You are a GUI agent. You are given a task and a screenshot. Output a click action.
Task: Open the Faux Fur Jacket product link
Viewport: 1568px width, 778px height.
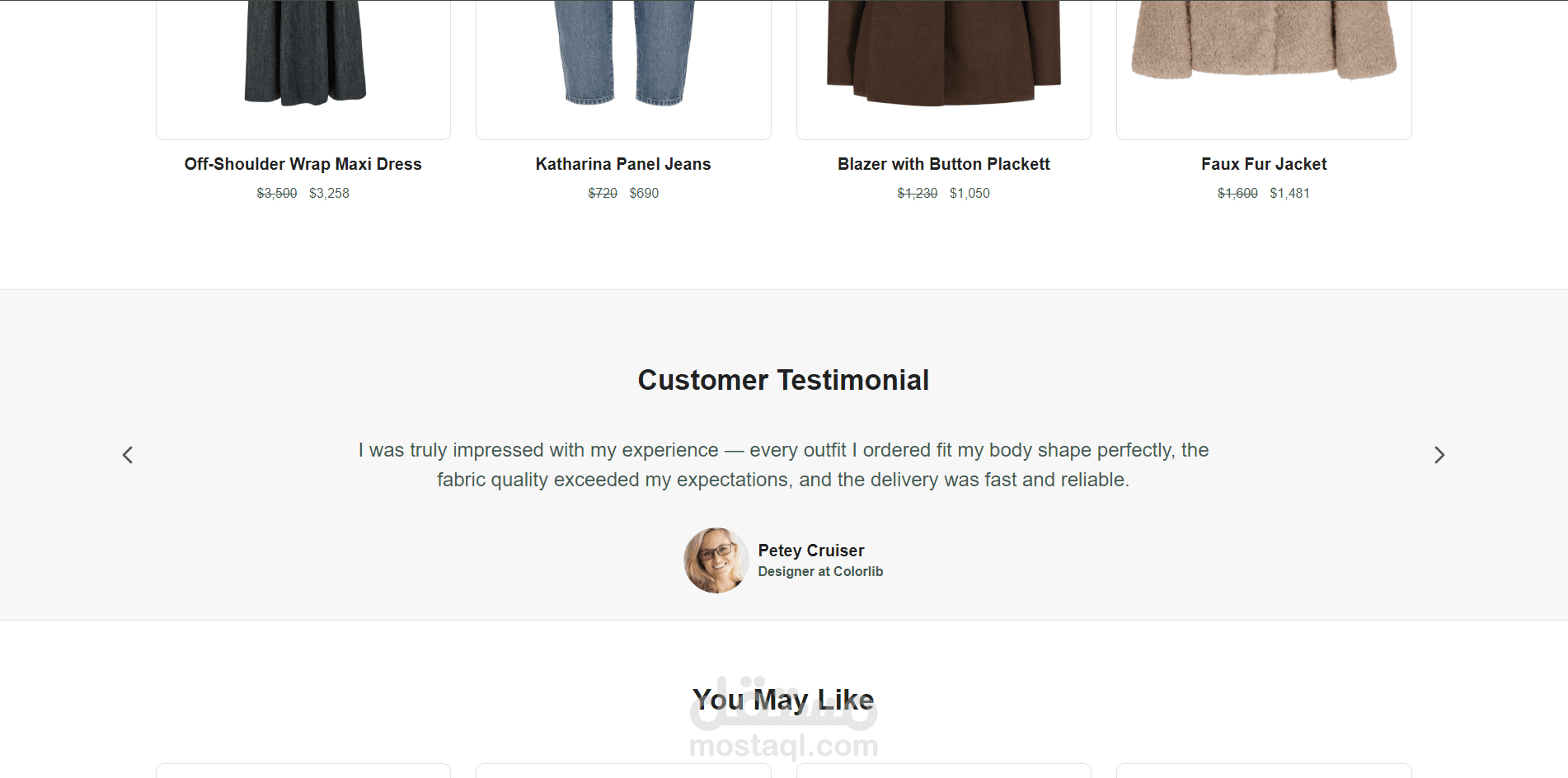[x=1264, y=164]
